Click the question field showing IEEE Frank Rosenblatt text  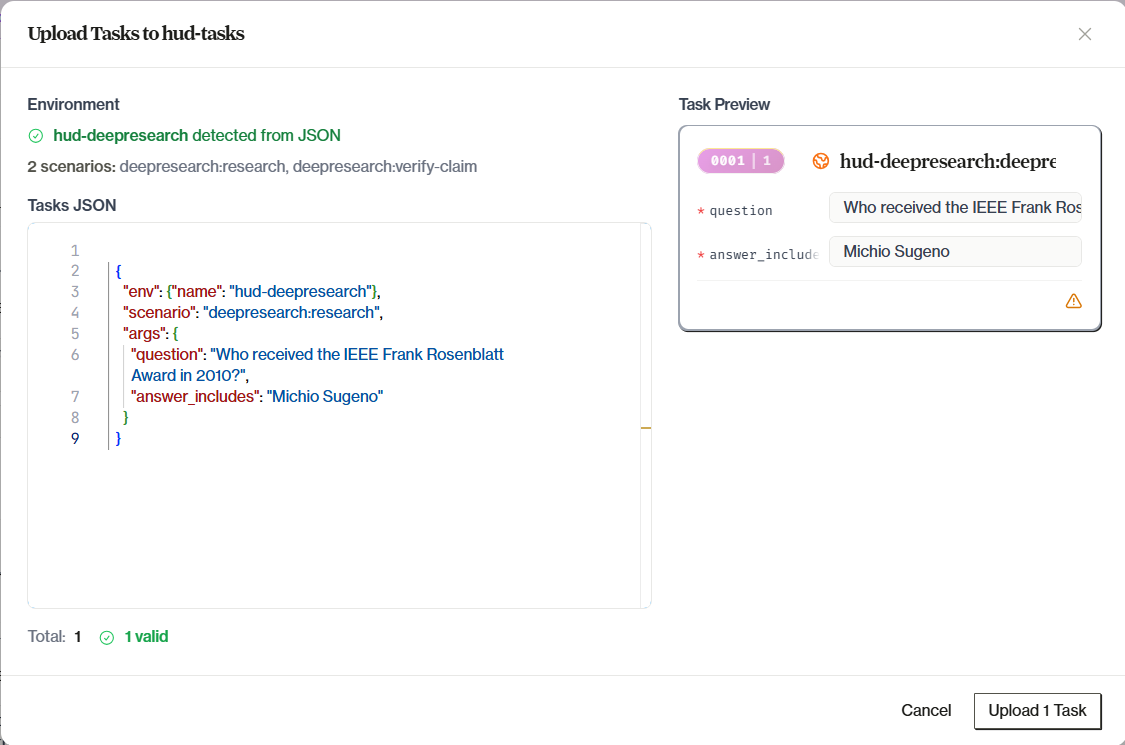tap(954, 207)
